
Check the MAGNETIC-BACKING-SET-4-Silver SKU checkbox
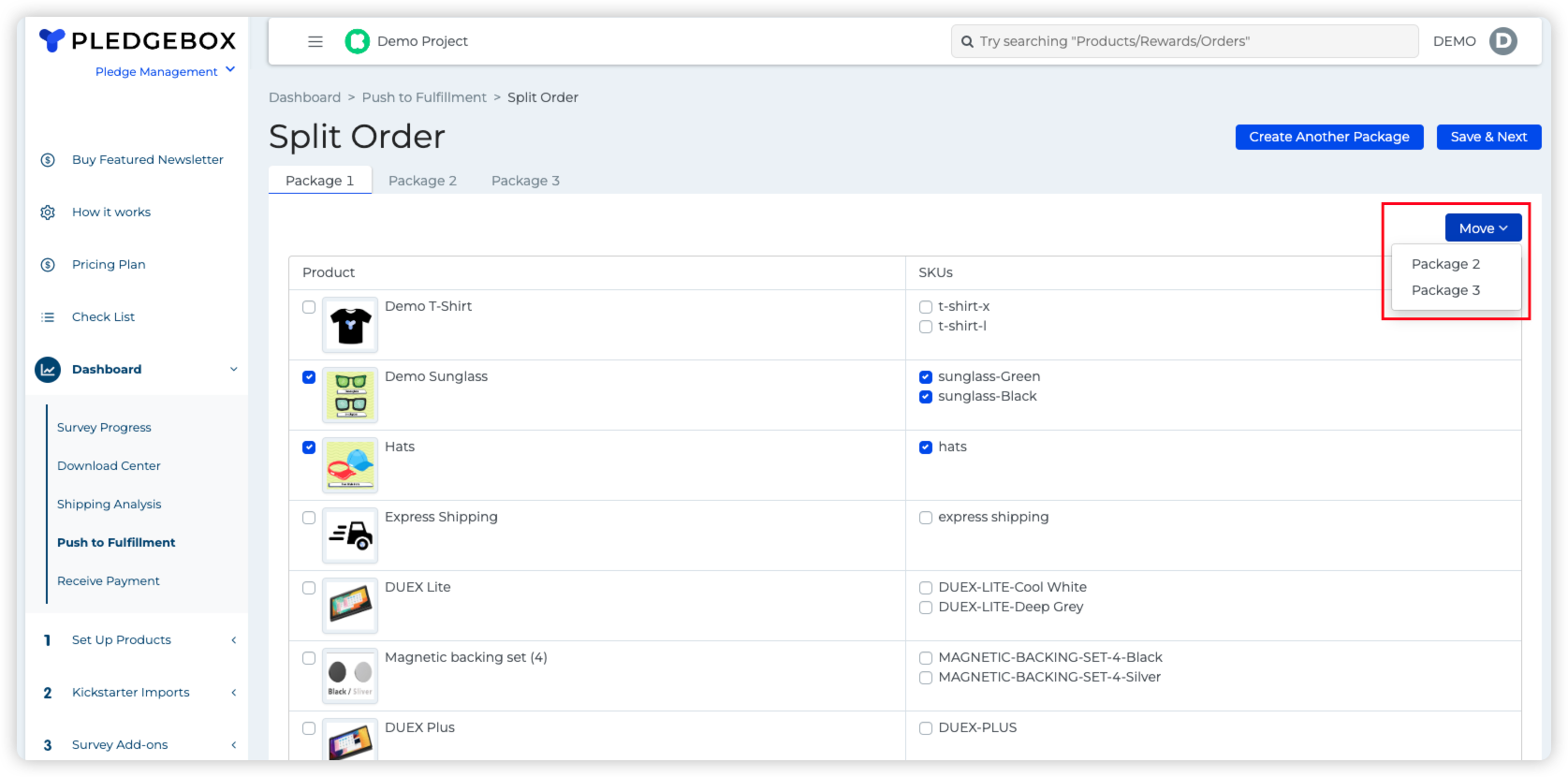point(926,678)
